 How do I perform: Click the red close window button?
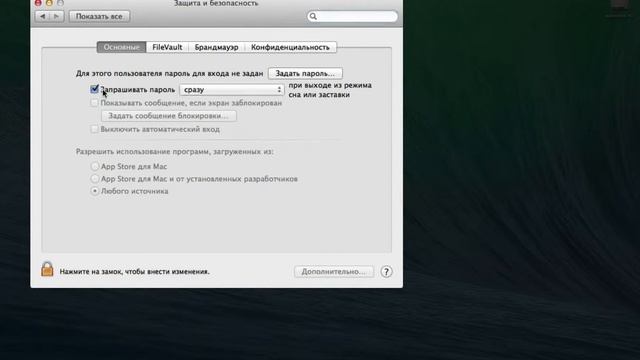coord(38,3)
